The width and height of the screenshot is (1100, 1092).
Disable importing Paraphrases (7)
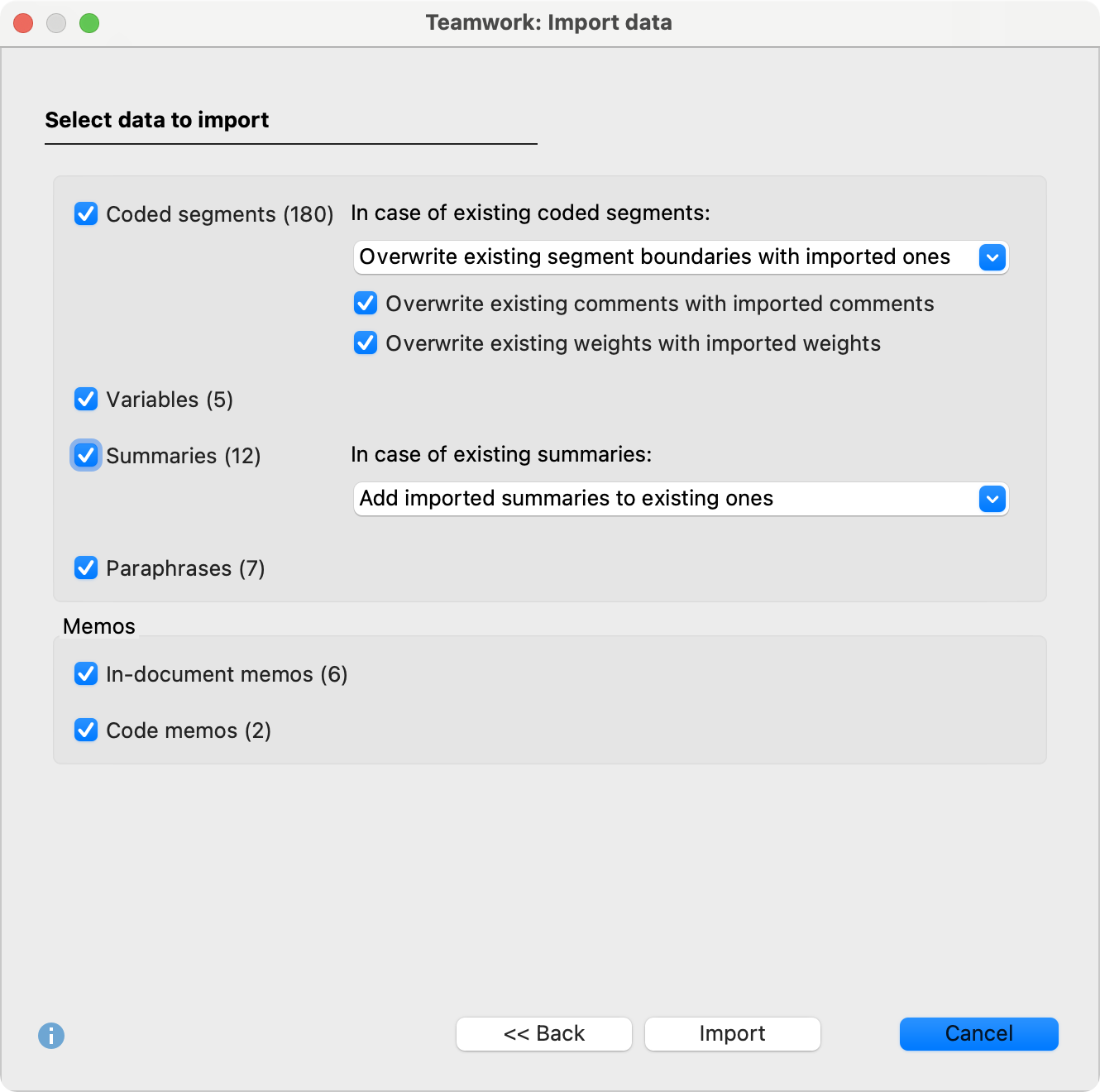(x=86, y=568)
